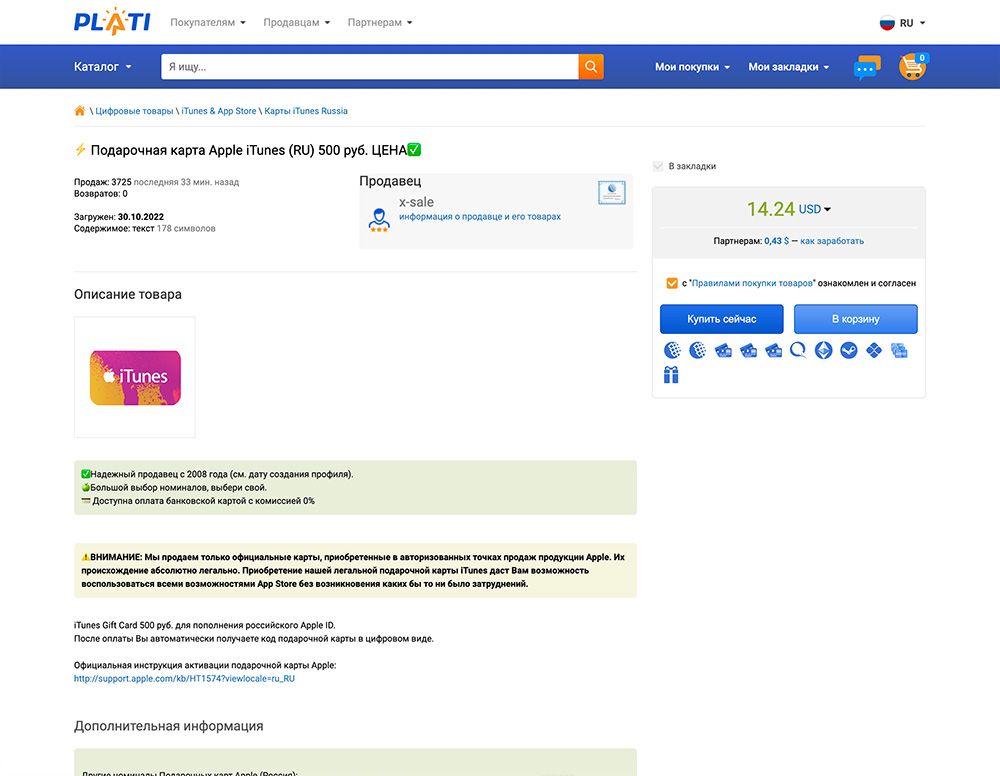This screenshot has width=1000, height=776.
Task: Select the QIWI payment icon
Action: click(x=798, y=350)
